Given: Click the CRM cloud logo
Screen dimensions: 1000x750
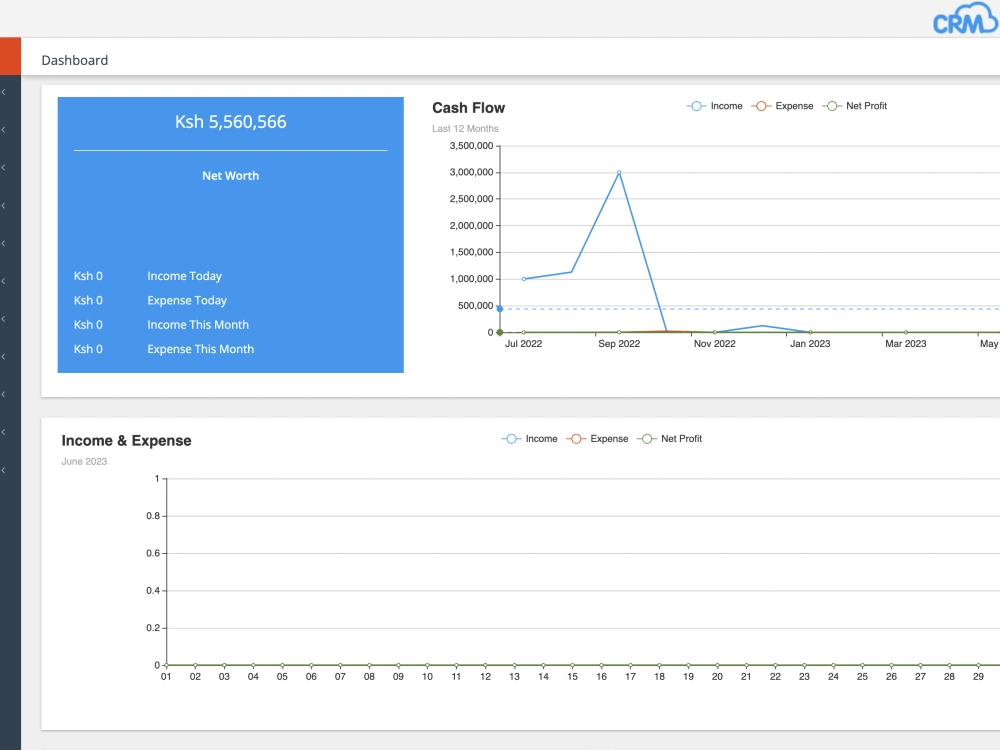Looking at the screenshot, I should pyautogui.click(x=965, y=18).
